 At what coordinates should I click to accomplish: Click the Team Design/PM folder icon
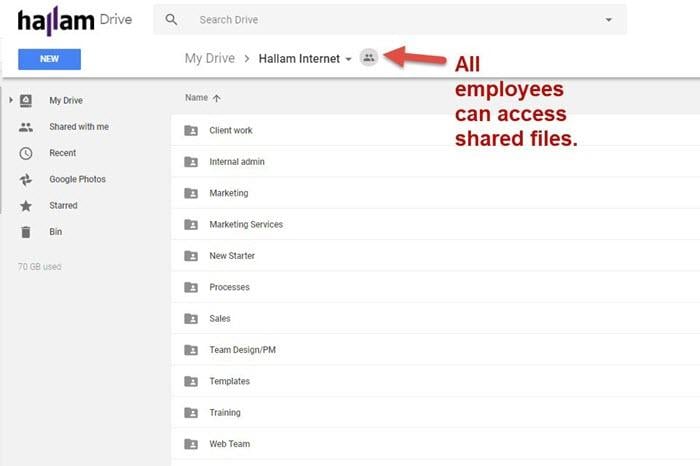[191, 350]
